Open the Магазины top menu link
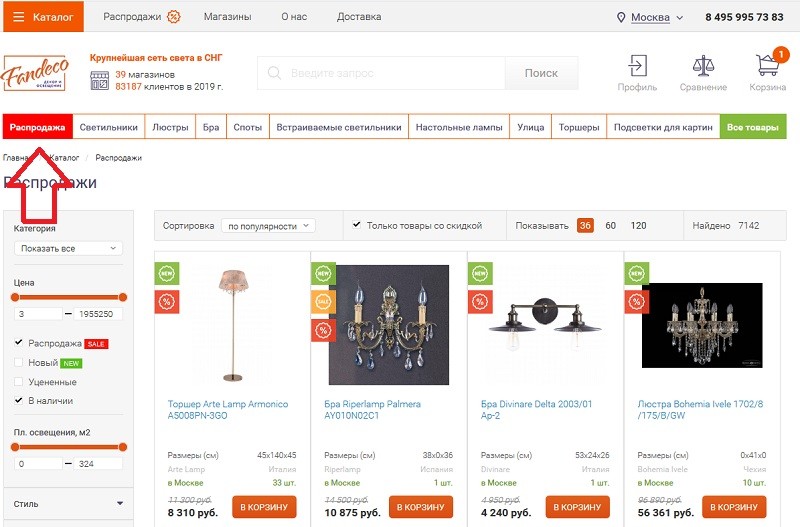 pyautogui.click(x=228, y=17)
